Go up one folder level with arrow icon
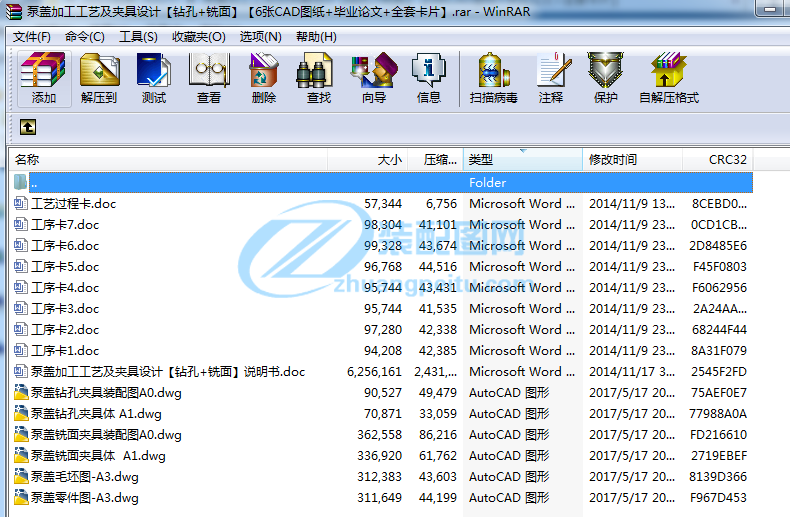 (28, 127)
